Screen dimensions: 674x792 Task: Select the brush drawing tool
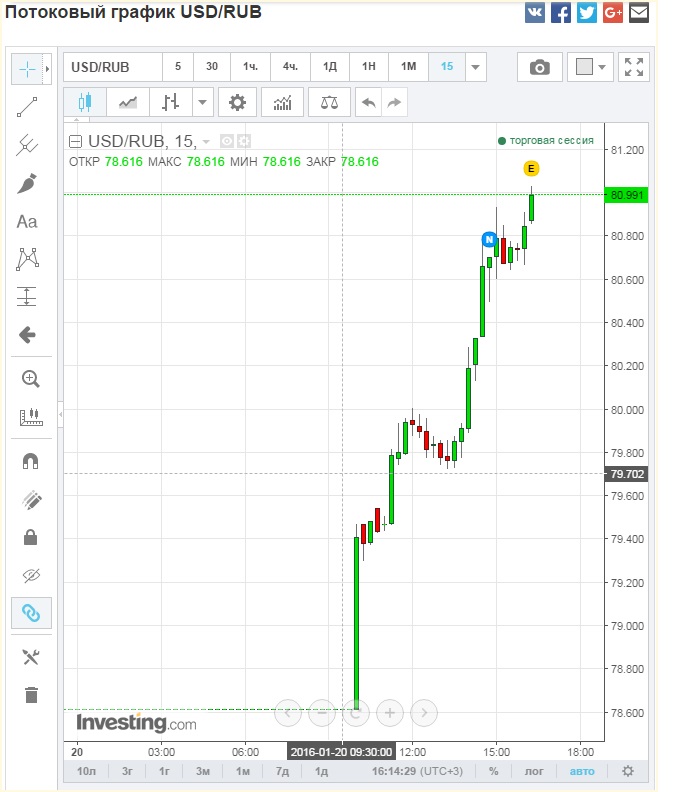pos(28,183)
